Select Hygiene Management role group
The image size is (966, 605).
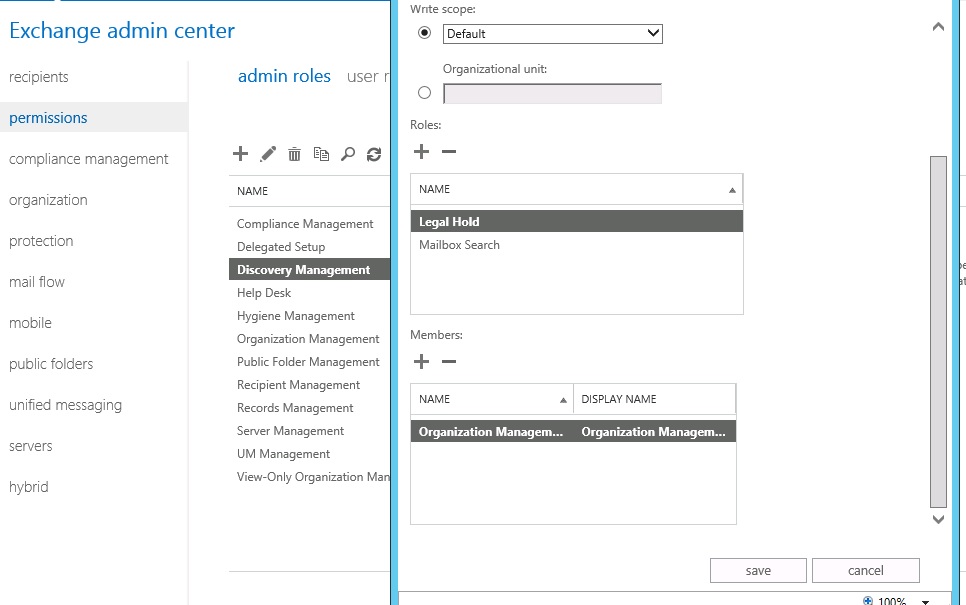tap(296, 315)
